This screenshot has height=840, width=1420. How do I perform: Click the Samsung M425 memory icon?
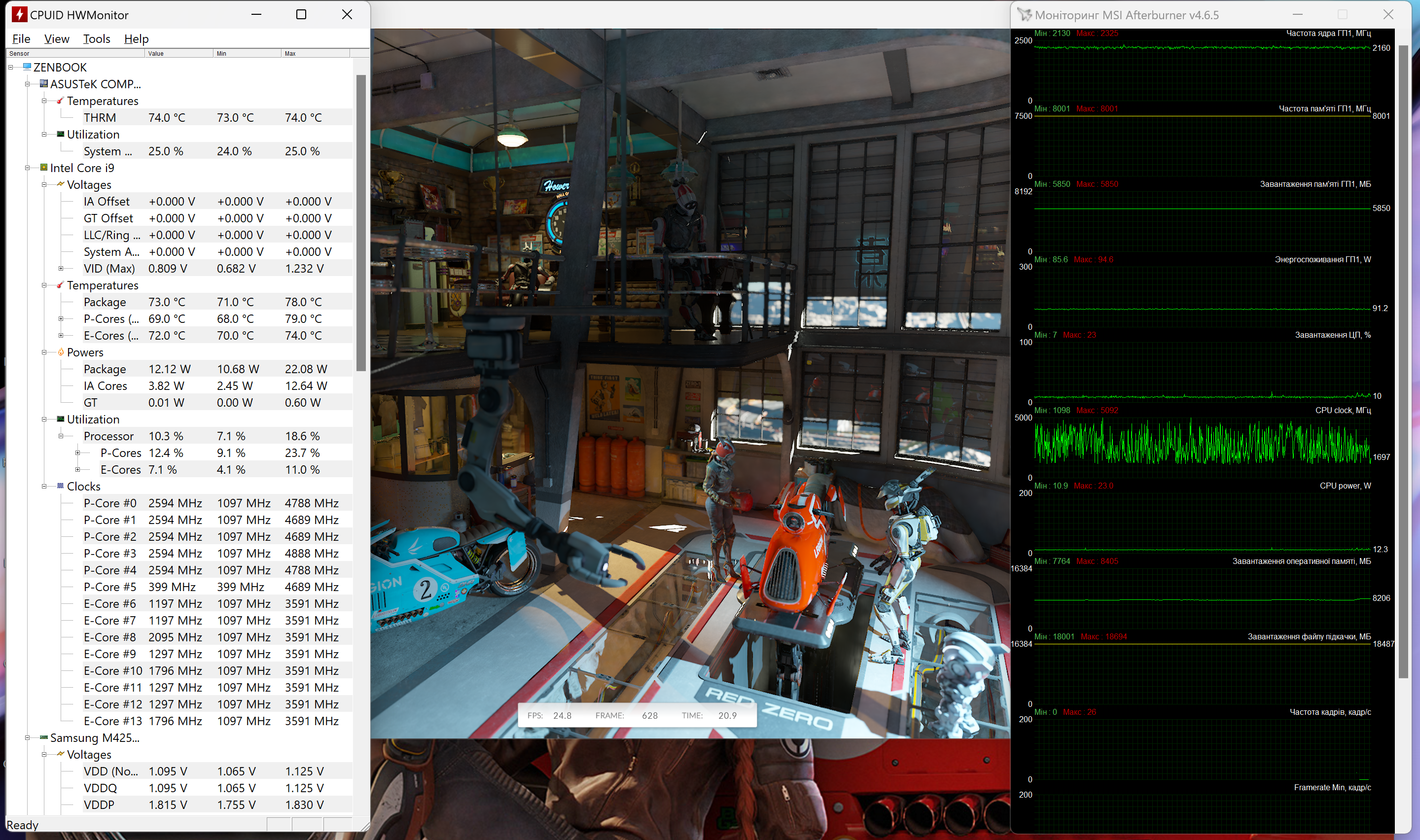pos(43,737)
